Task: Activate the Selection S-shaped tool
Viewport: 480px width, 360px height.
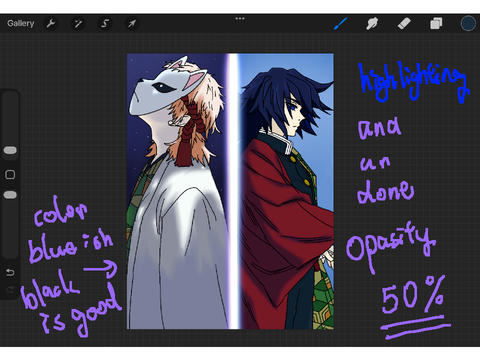Action: [105, 24]
